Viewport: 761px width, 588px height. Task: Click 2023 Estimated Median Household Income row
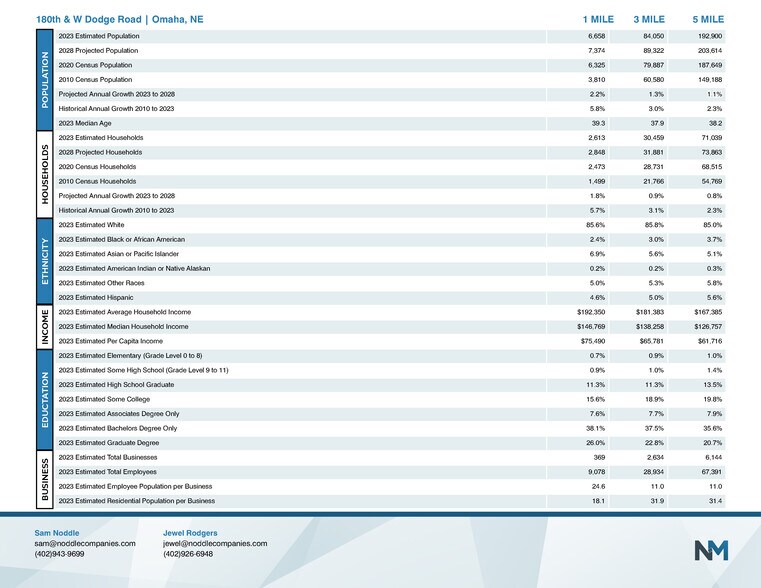coord(123,327)
